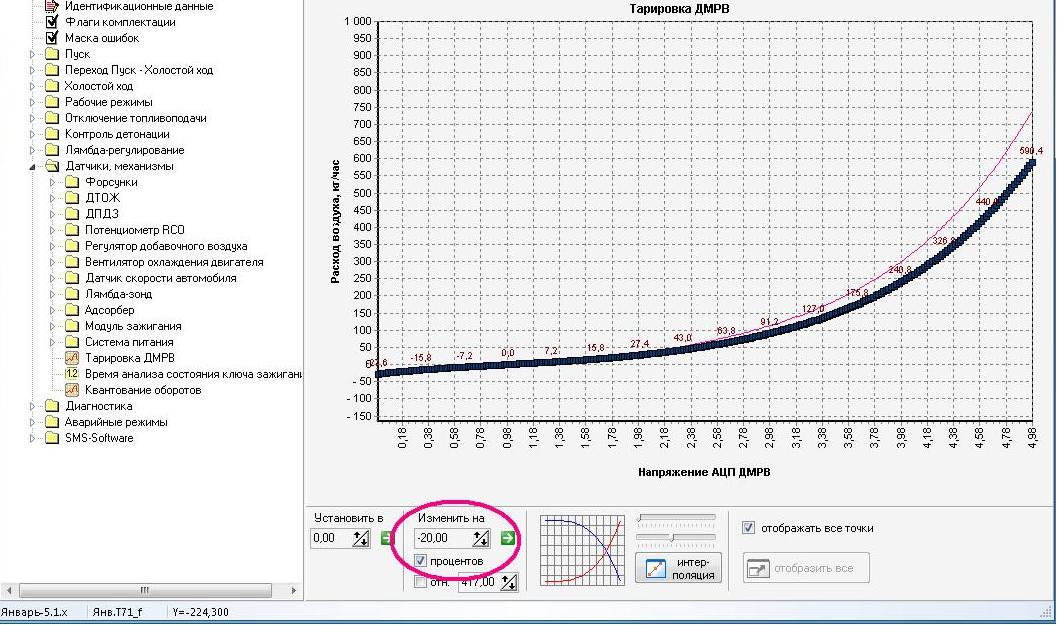Viewport: 1057px width, 625px height.
Task: Select the 'Холостой ход' tree item
Action: (98, 86)
